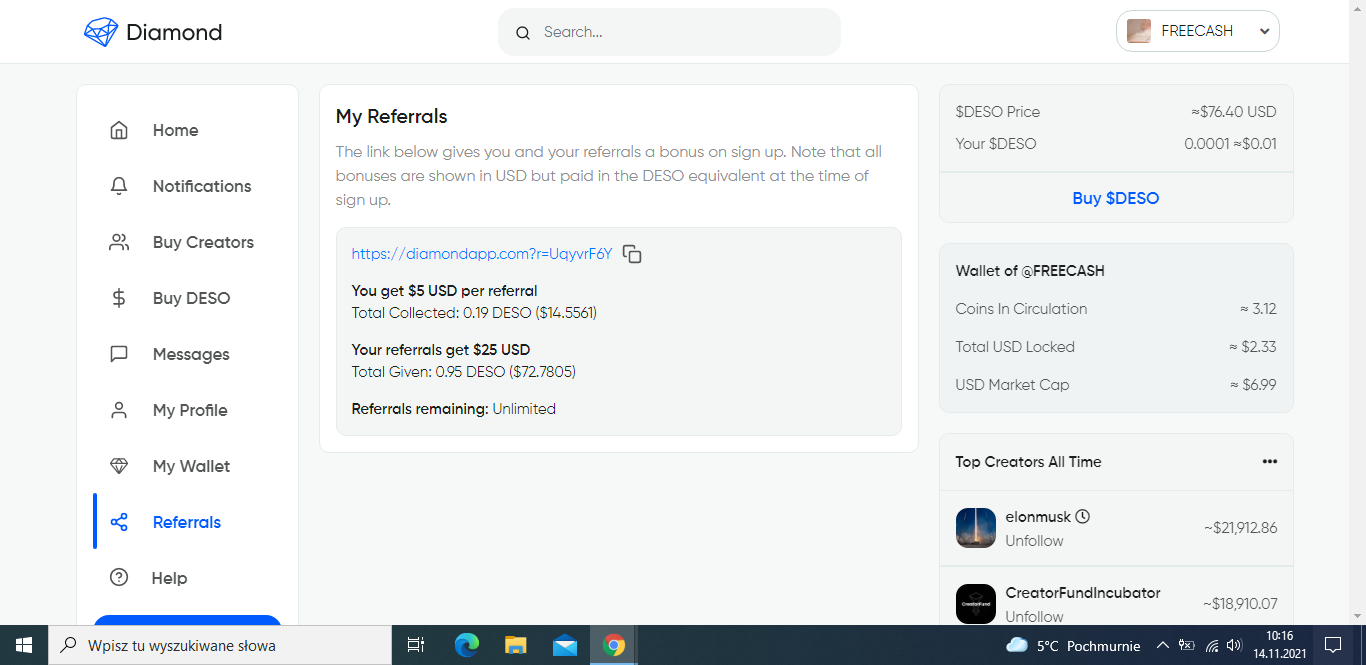Click the My Wallet diamond icon
This screenshot has height=665, width=1366.
click(x=119, y=466)
